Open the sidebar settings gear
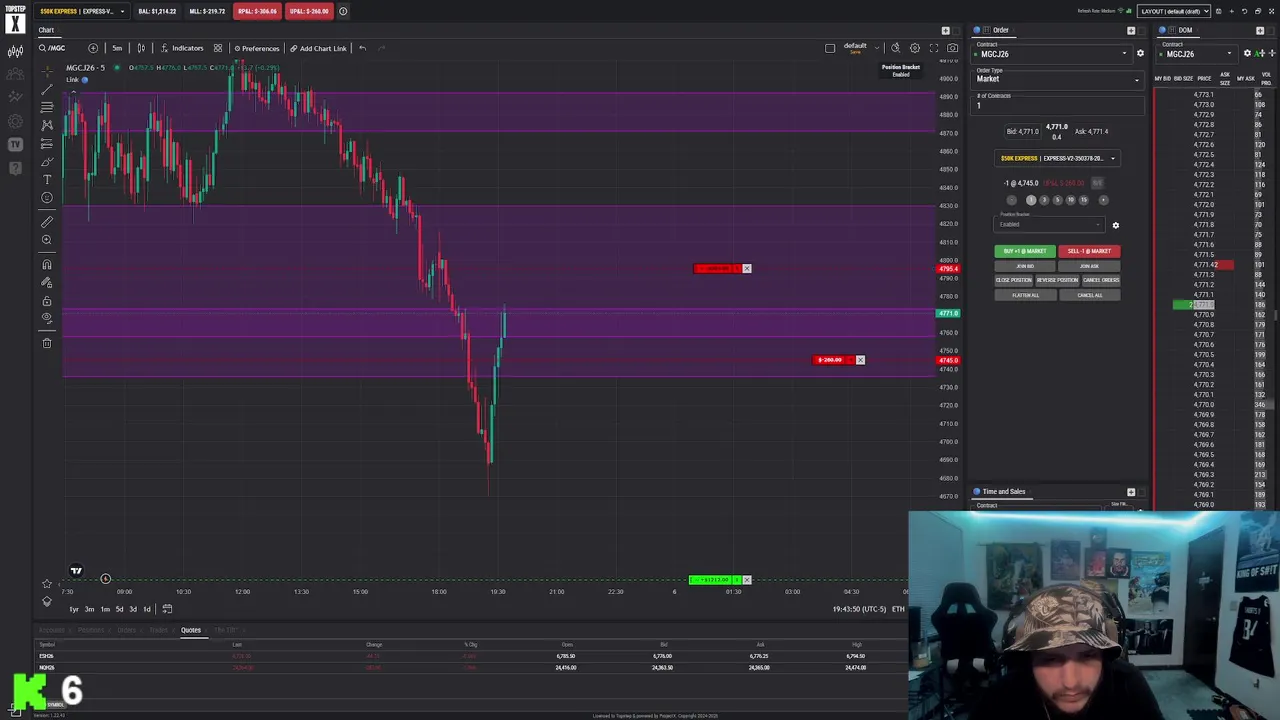 15,122
